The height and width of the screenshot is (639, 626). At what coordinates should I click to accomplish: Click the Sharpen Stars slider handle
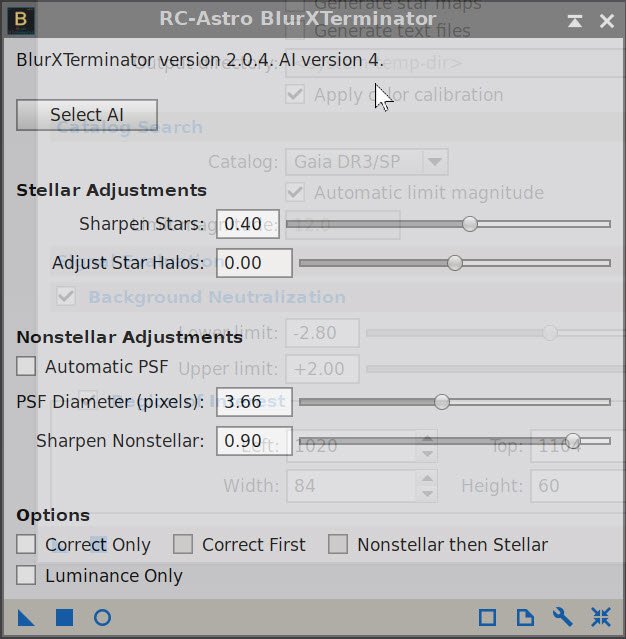click(x=470, y=224)
